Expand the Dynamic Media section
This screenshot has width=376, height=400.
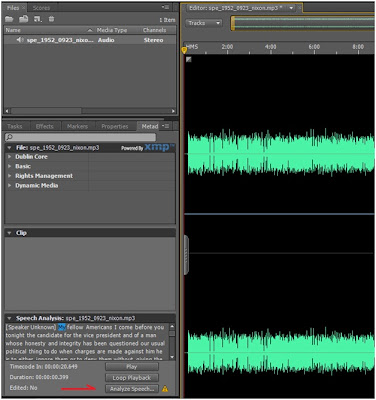pyautogui.click(x=10, y=186)
